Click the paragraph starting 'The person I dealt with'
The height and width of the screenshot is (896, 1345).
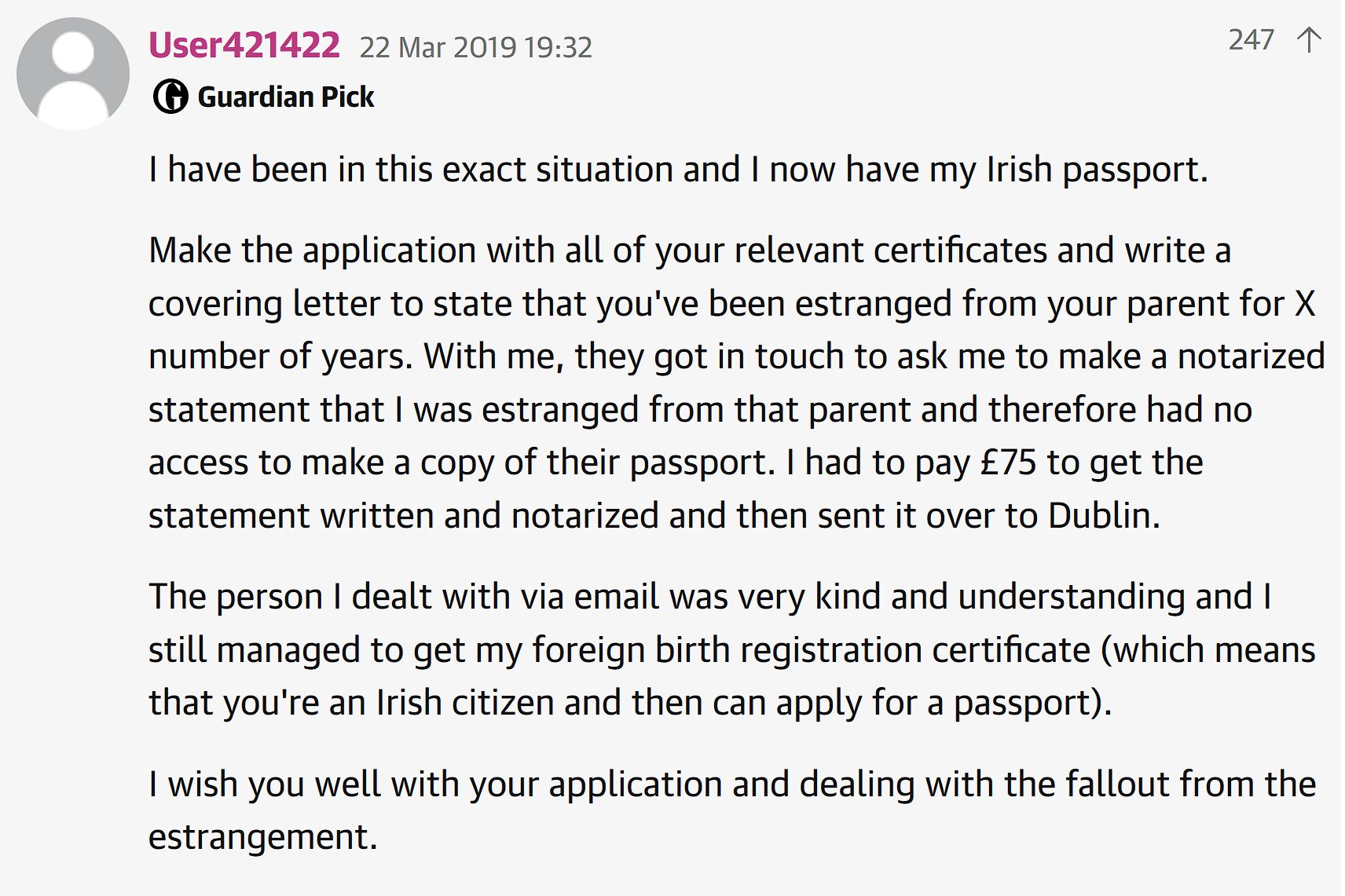[x=732, y=649]
